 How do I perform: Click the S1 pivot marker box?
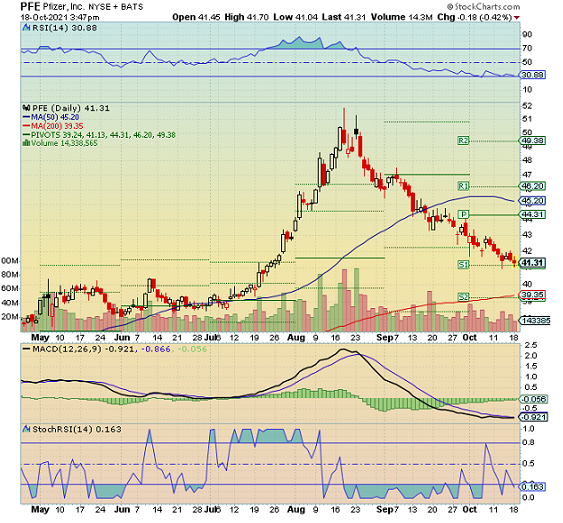(464, 265)
